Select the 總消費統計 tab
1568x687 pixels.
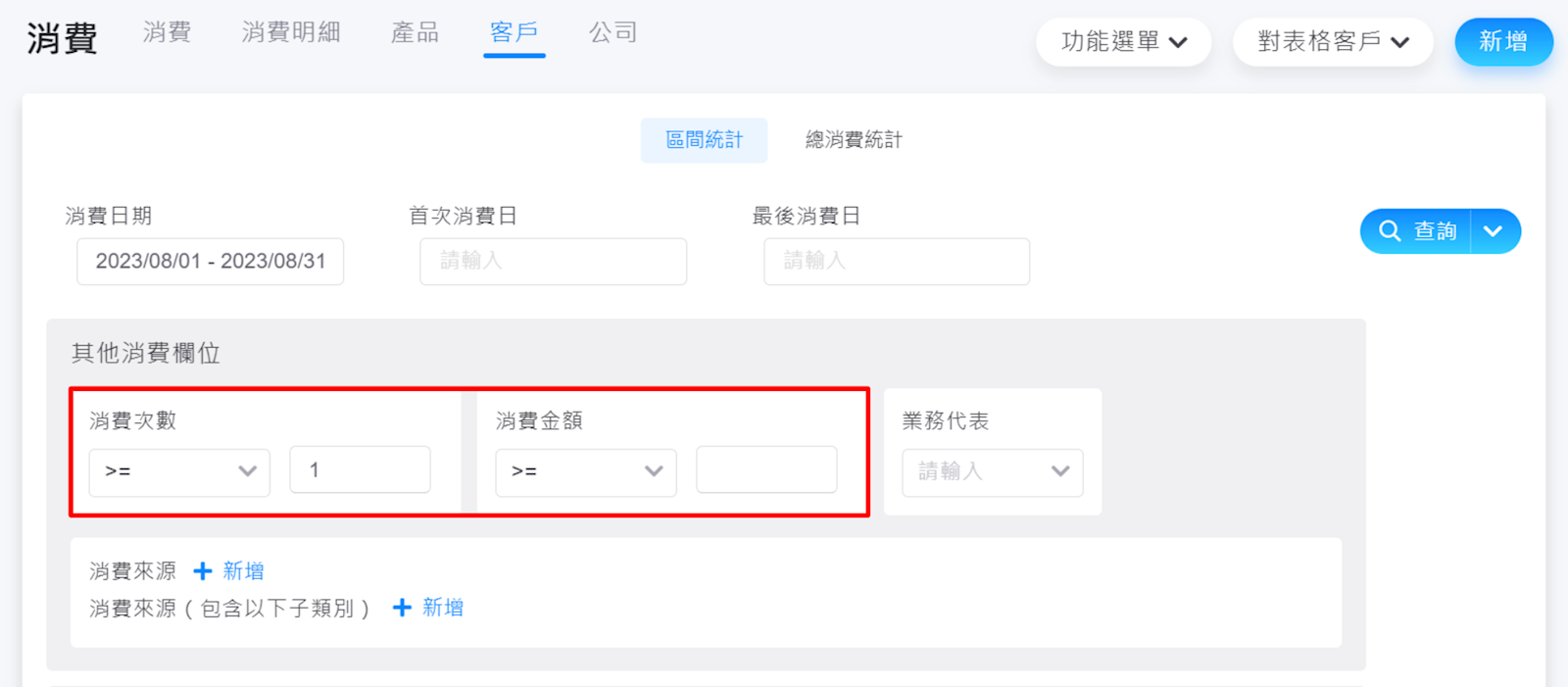coord(854,140)
